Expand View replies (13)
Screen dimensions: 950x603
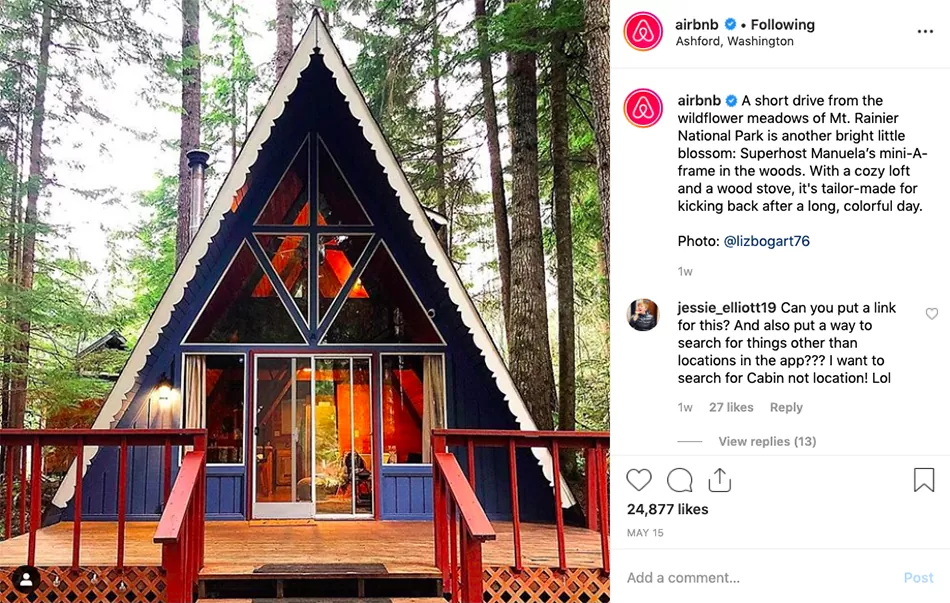(767, 441)
